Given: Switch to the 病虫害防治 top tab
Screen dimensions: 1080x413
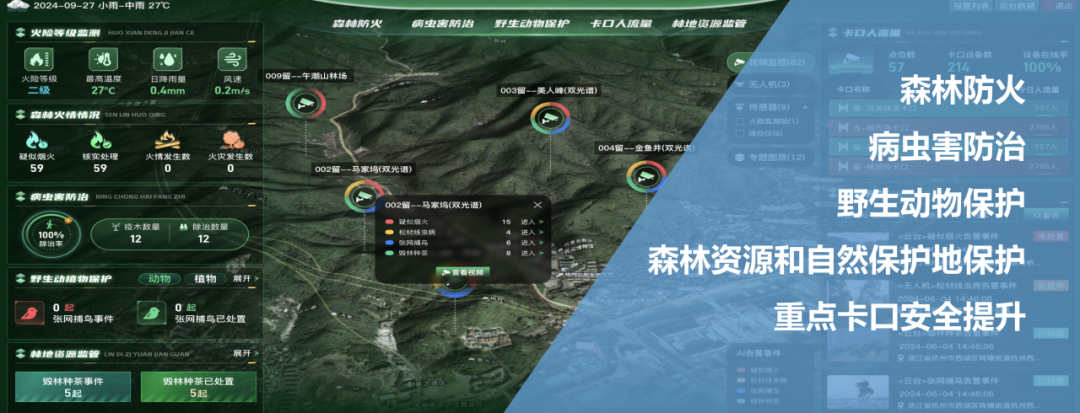Looking at the screenshot, I should tap(443, 24).
